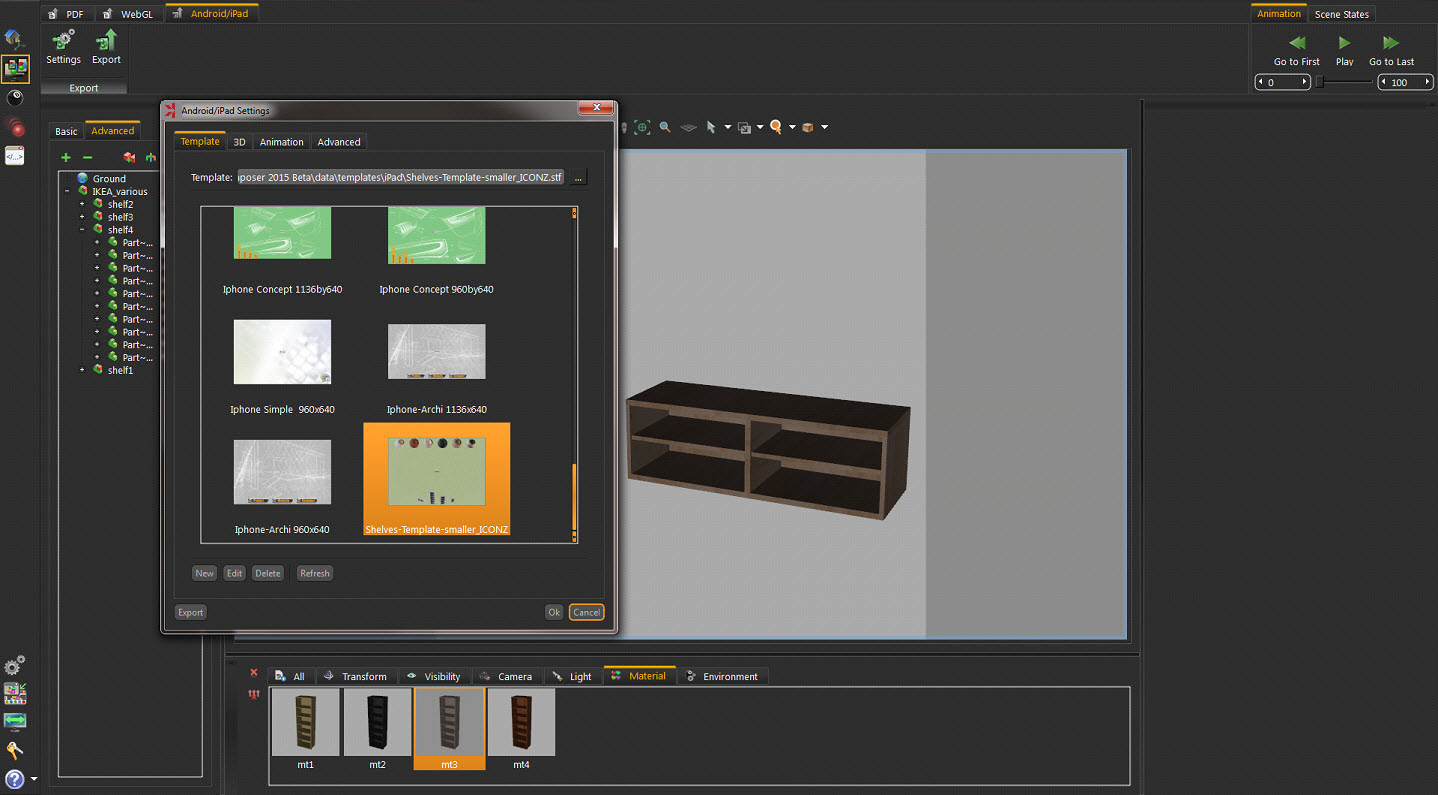
Task: Open the dropdown arrow next to help icon
Action: pyautogui.click(x=34, y=779)
